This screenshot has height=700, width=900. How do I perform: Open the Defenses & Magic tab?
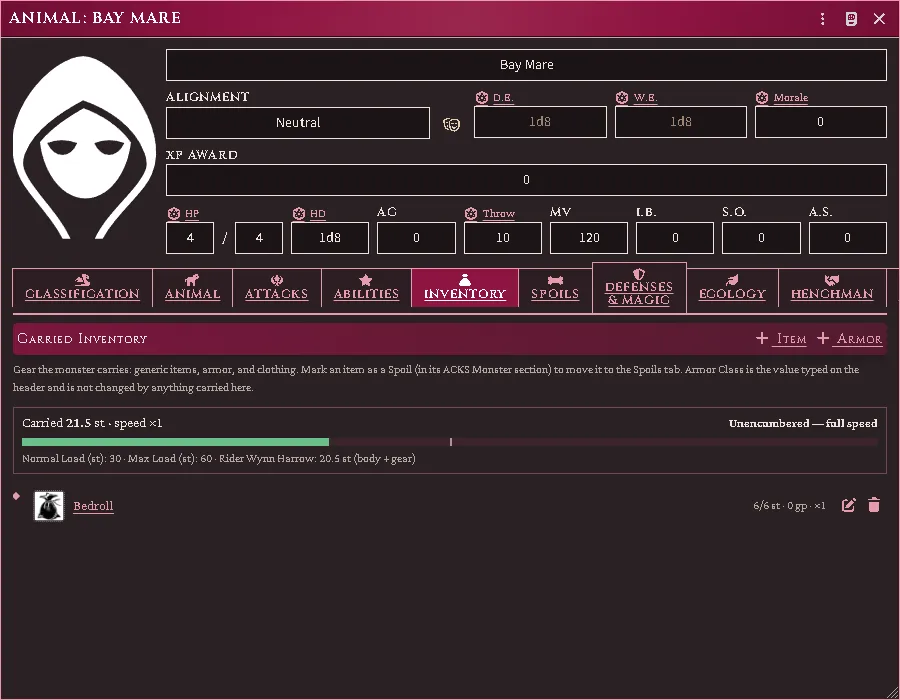(x=639, y=287)
